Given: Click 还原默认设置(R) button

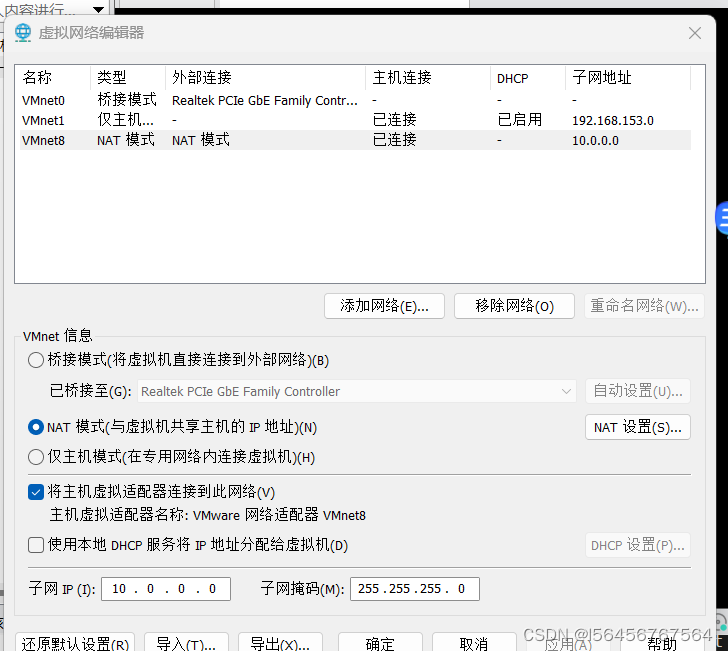Looking at the screenshot, I should pyautogui.click(x=75, y=643).
